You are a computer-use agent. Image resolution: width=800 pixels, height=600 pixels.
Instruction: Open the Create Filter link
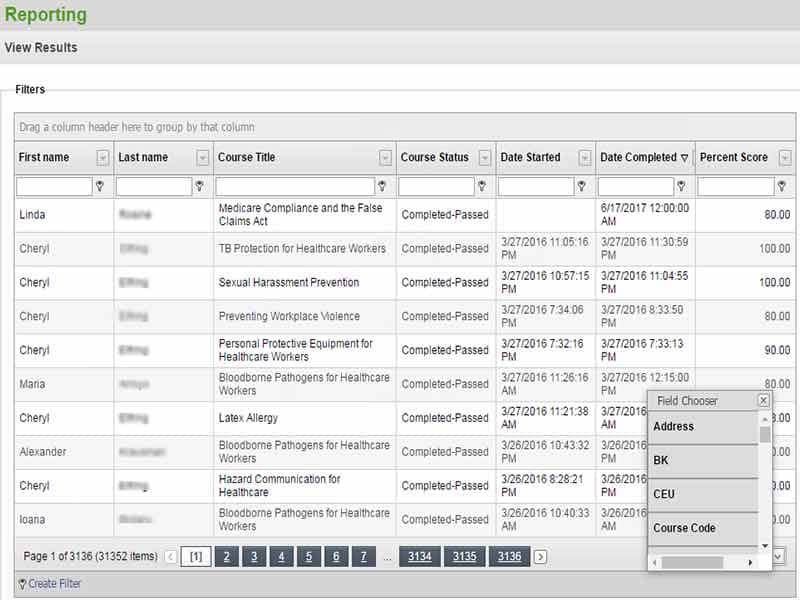coord(55,583)
